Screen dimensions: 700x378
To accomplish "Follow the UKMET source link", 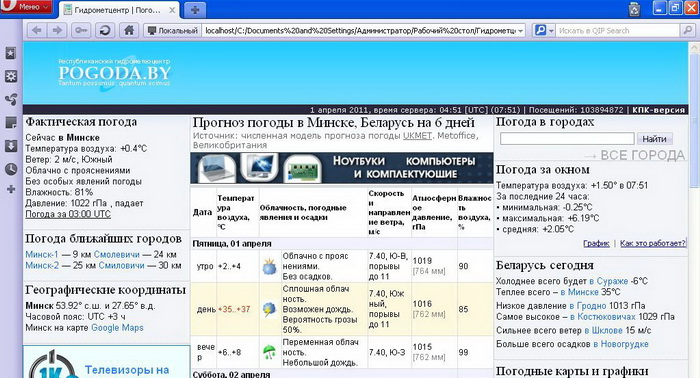I will coord(417,136).
